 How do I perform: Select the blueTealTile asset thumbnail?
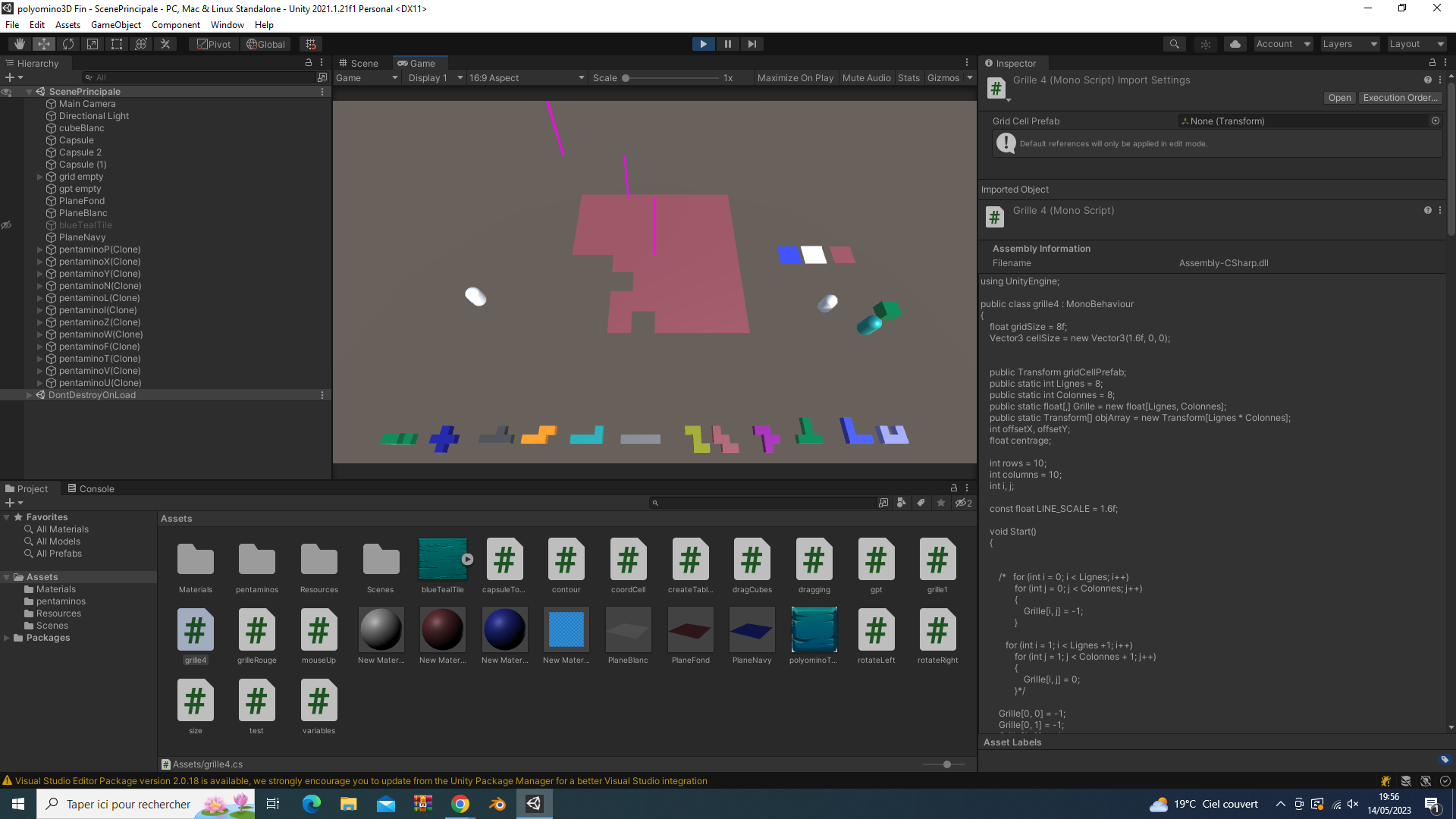click(x=442, y=559)
